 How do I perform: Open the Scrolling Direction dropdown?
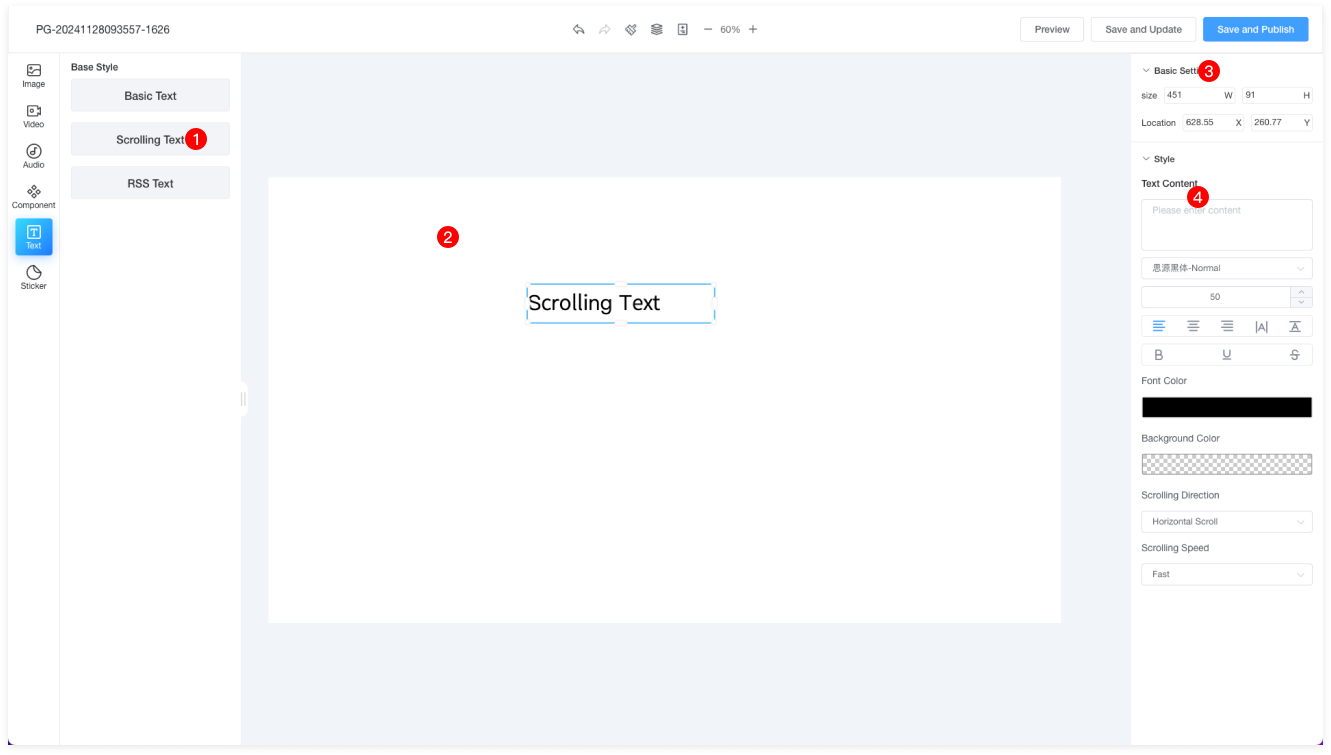pyautogui.click(x=1227, y=521)
